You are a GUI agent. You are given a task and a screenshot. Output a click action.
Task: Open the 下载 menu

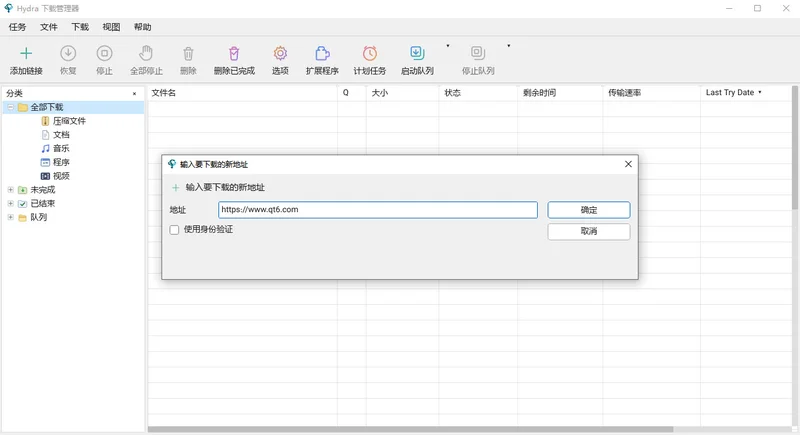(x=80, y=27)
